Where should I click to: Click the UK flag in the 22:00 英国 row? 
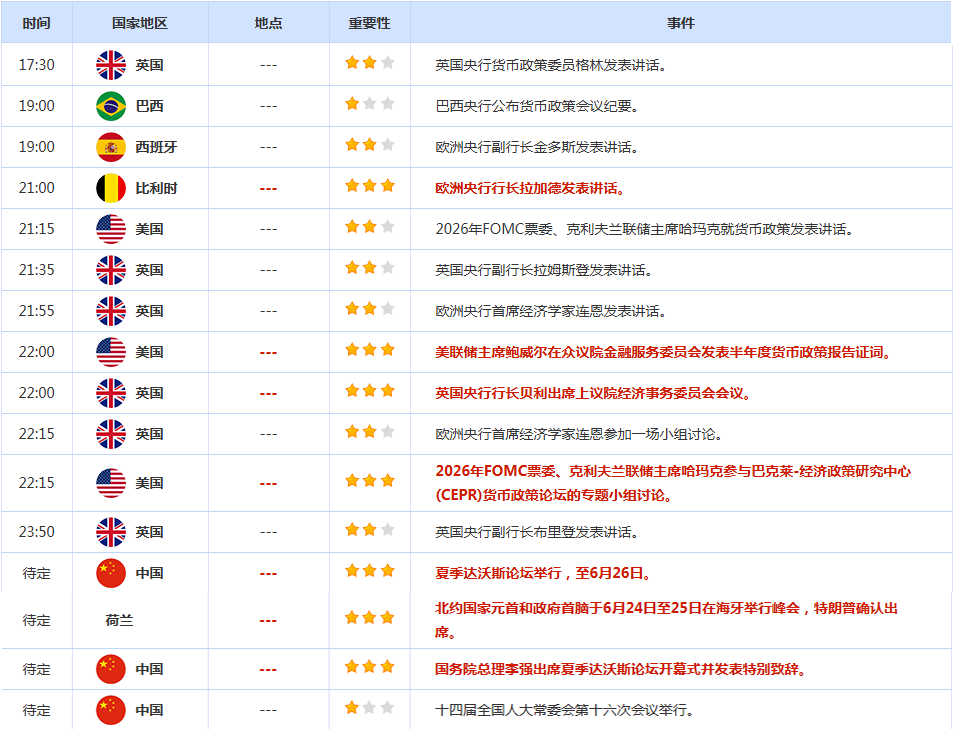[111, 393]
